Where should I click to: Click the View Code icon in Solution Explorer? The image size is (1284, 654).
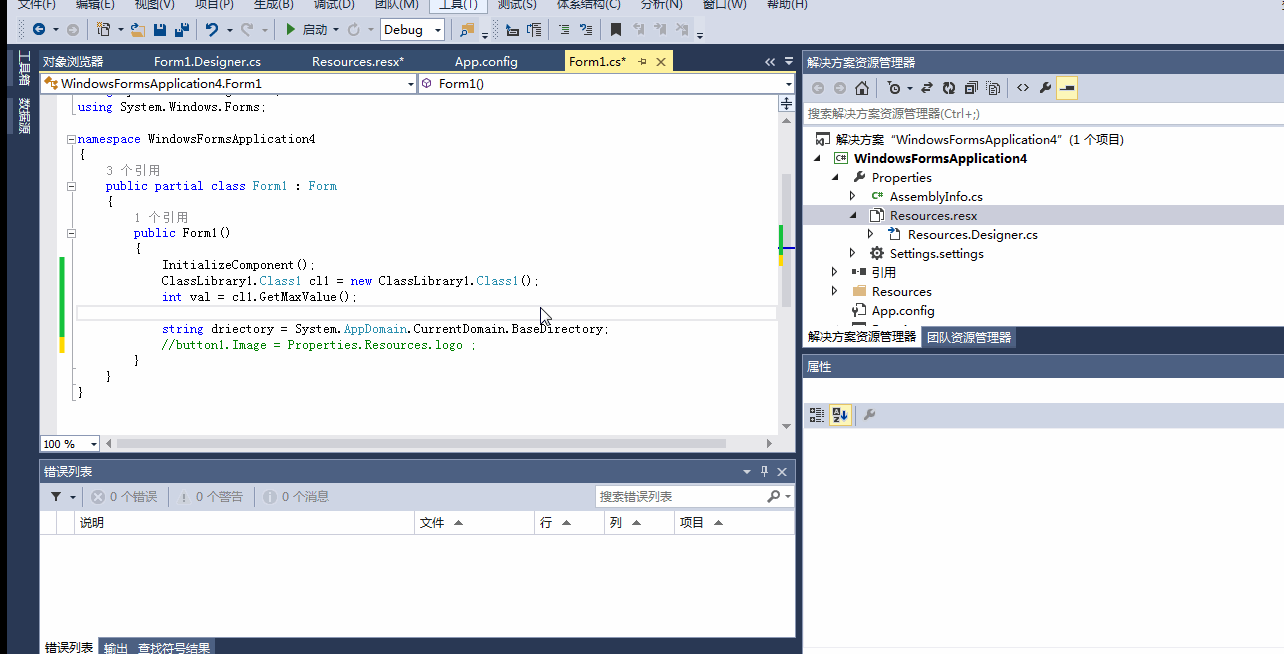pyautogui.click(x=1023, y=88)
